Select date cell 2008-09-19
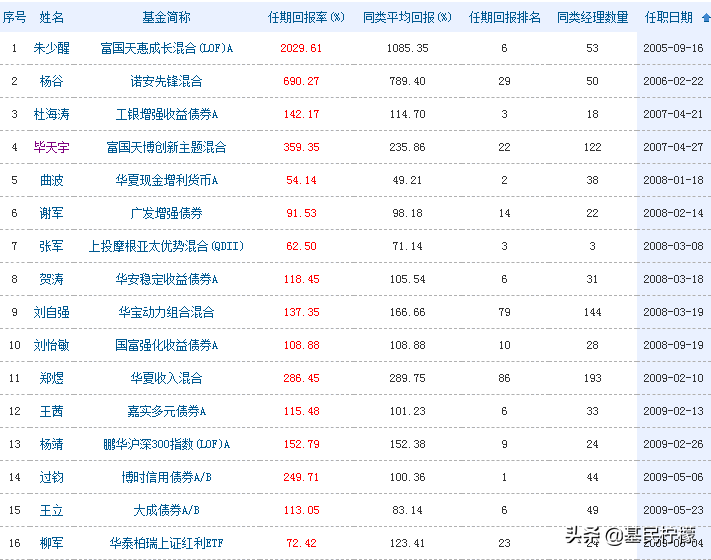Viewport: 711px width, 560px height. pos(673,346)
